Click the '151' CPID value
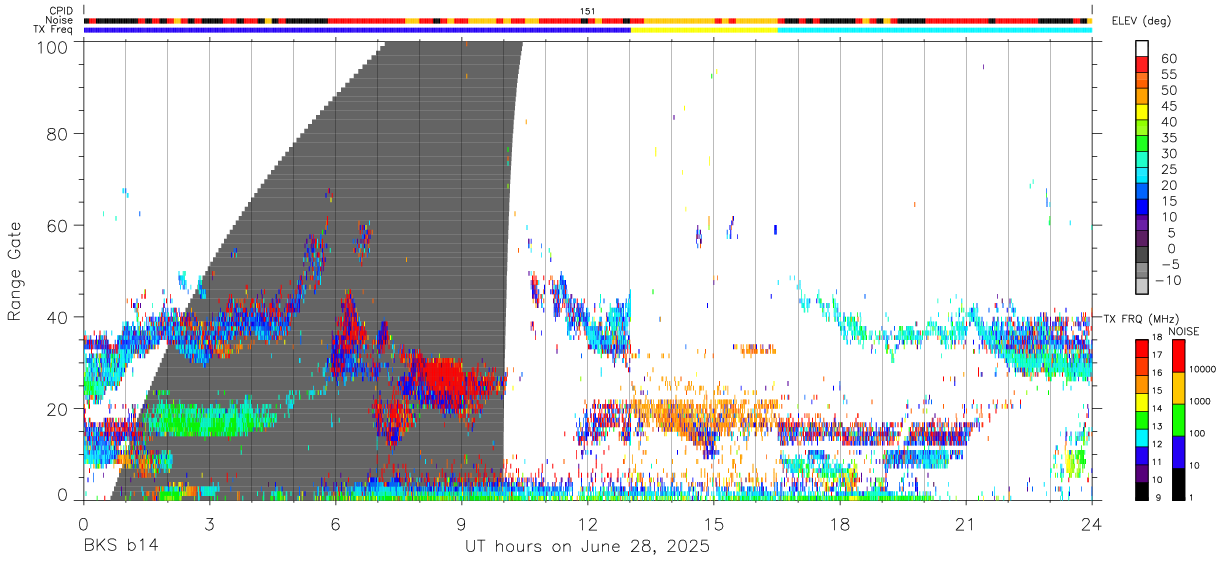This screenshot has height=567, width=1228. pyautogui.click(x=588, y=11)
